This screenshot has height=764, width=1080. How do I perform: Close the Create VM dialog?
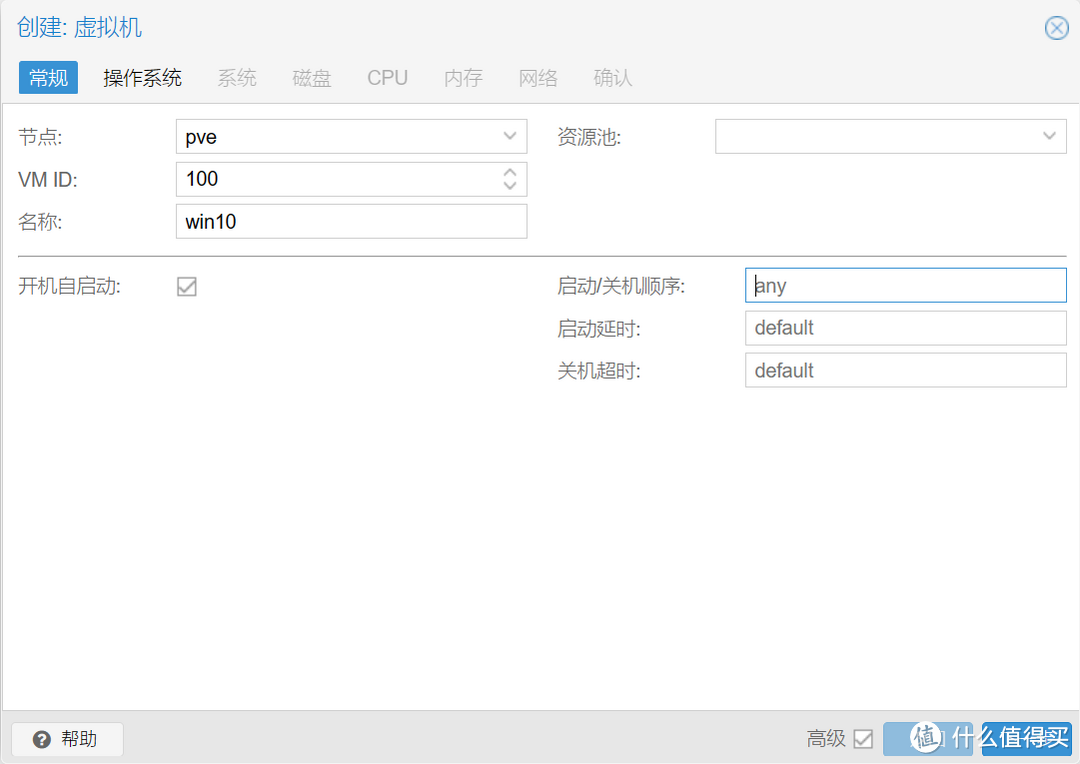tap(1056, 28)
